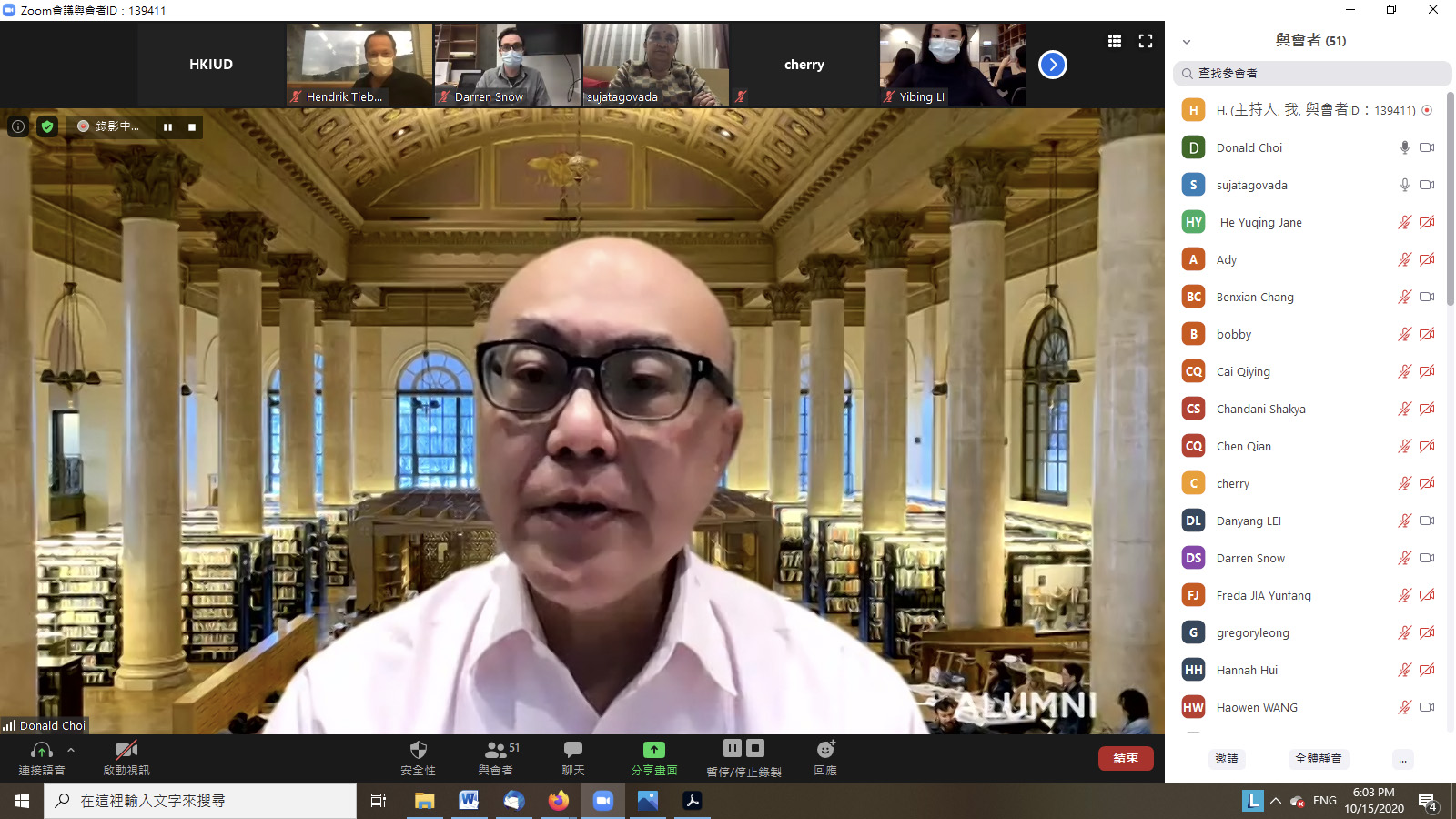Click the red End meeting button
Image resolution: width=1456 pixels, height=819 pixels.
pos(1125,758)
